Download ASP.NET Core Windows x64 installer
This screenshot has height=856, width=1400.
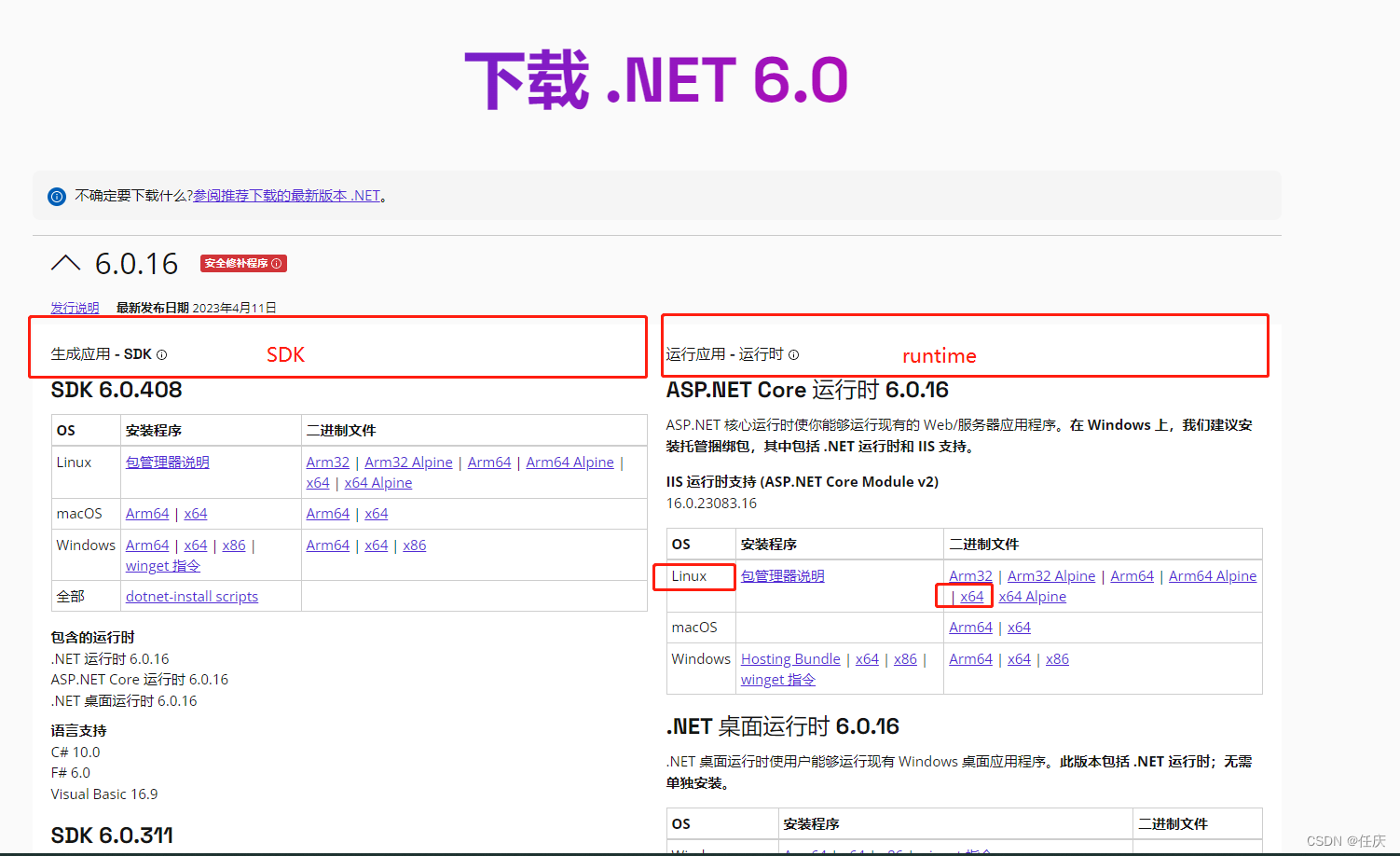tap(867, 659)
